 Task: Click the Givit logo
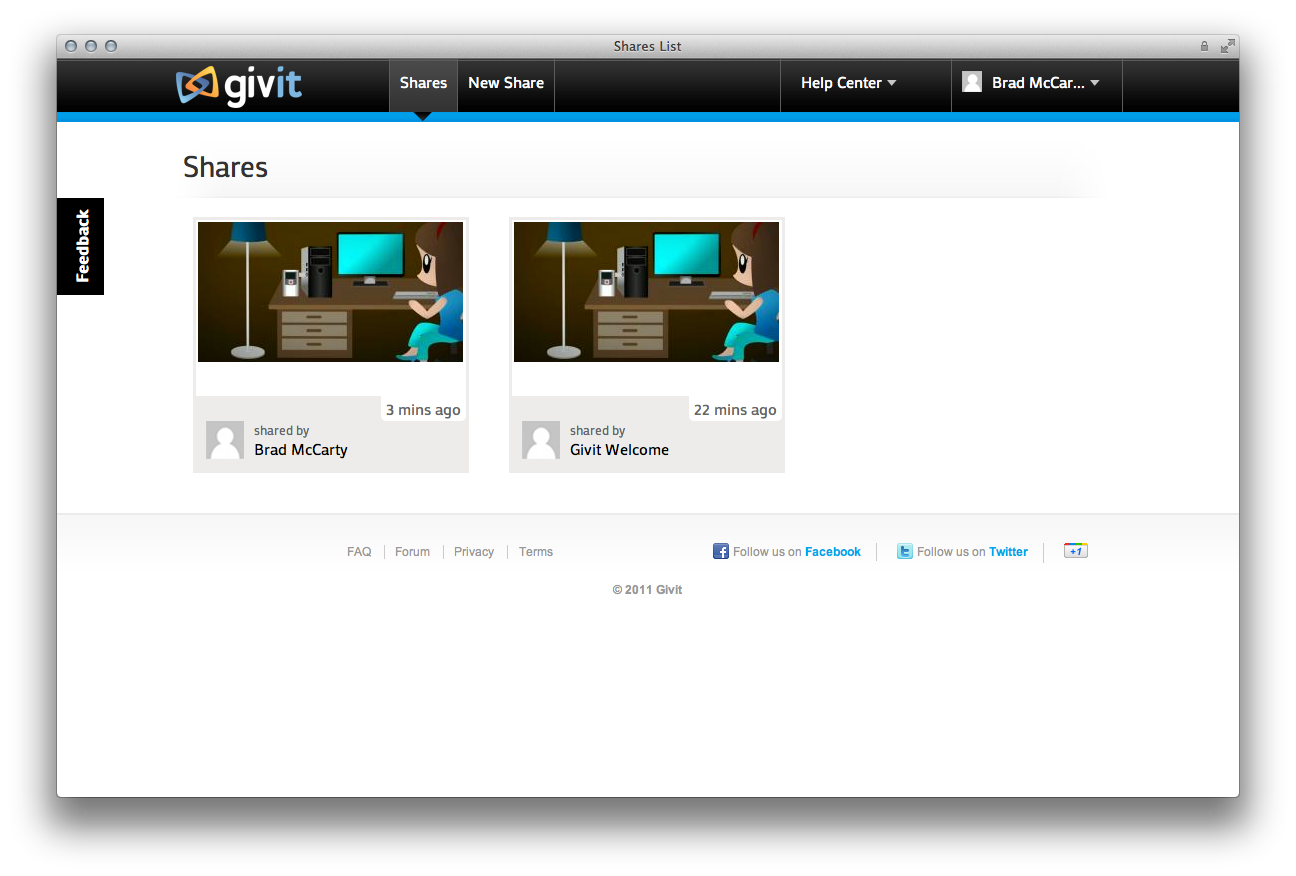coord(239,85)
